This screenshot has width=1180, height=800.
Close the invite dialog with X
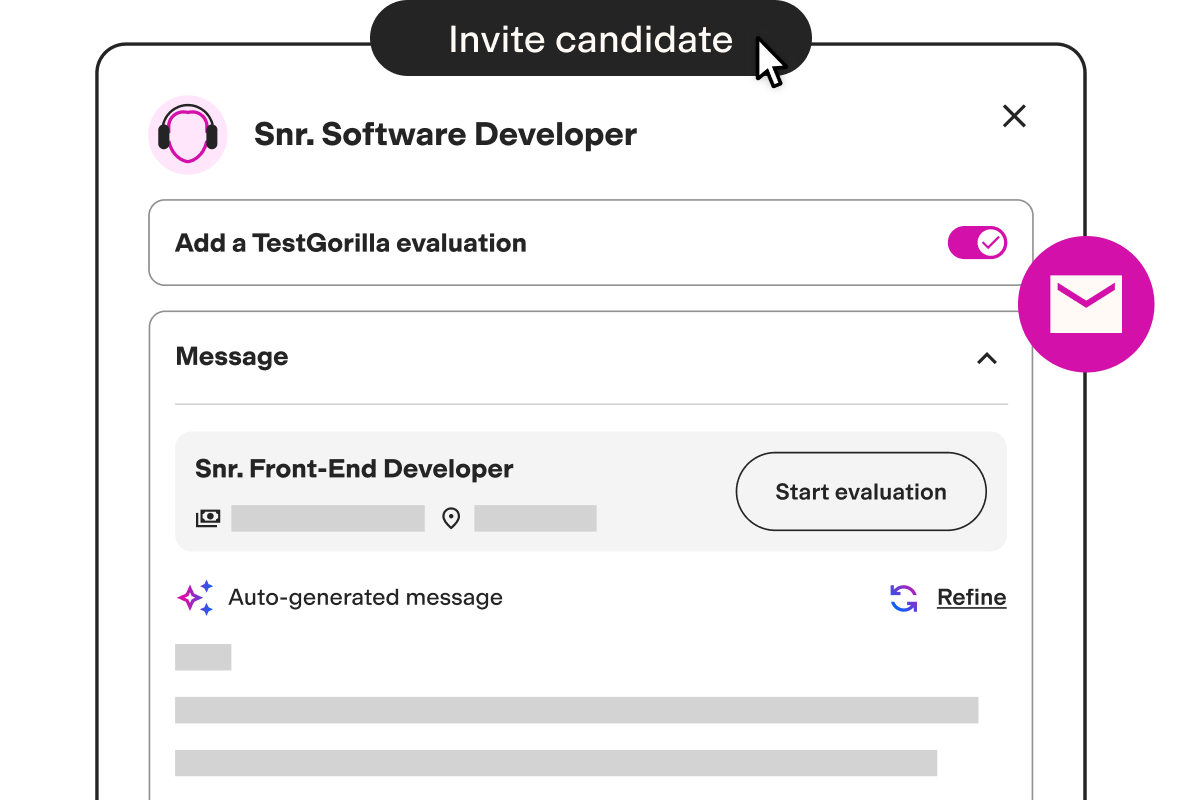[1014, 116]
